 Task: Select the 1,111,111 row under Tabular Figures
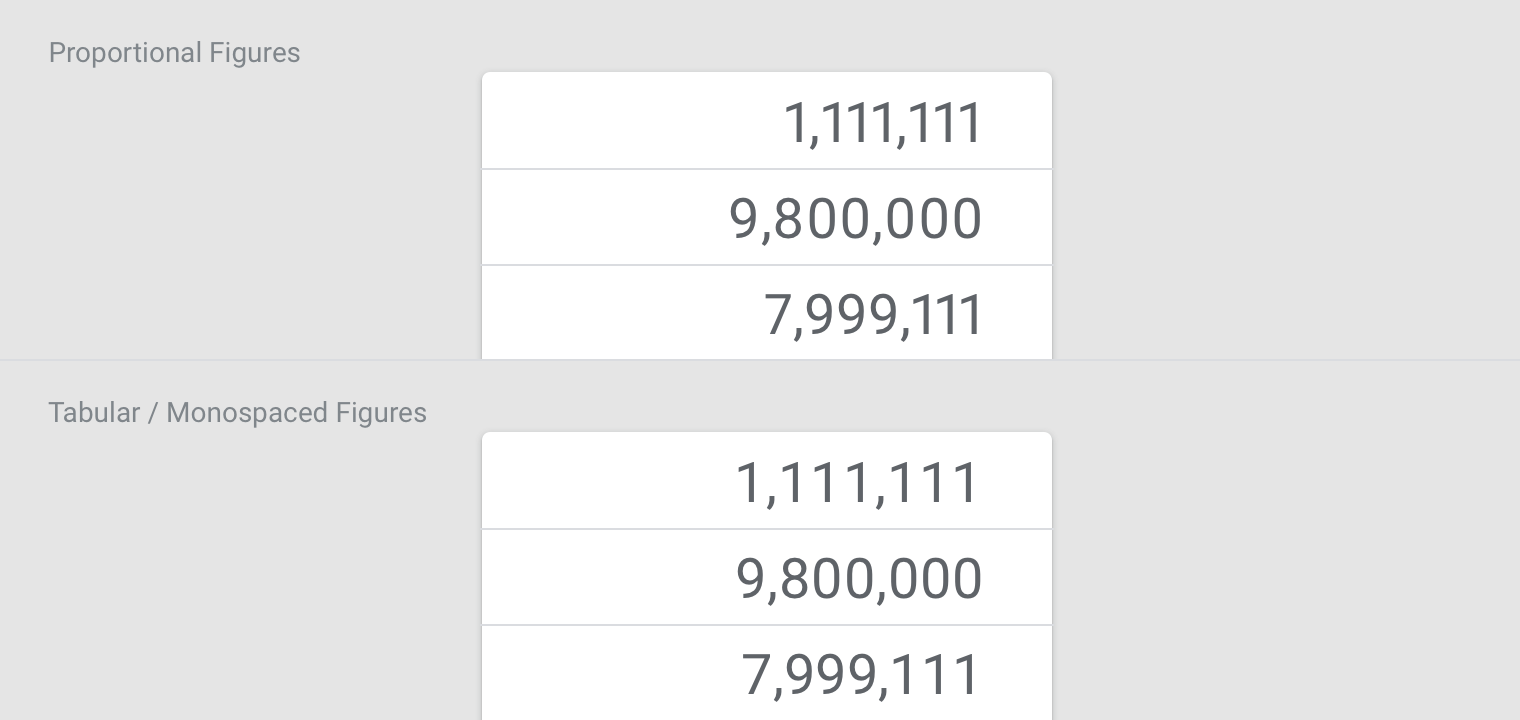point(767,481)
